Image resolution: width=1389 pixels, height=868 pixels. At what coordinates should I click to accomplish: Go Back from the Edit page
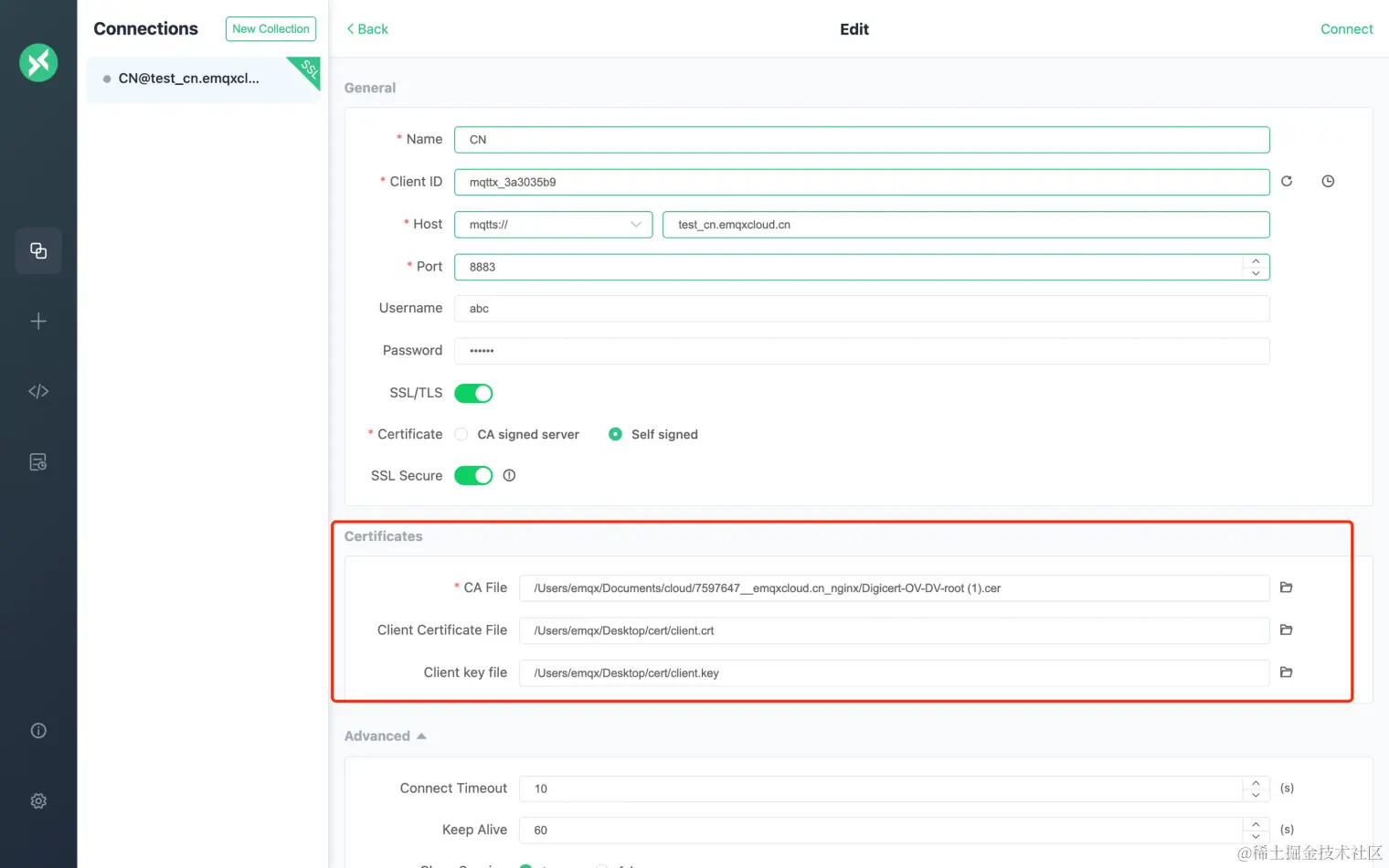pyautogui.click(x=367, y=29)
